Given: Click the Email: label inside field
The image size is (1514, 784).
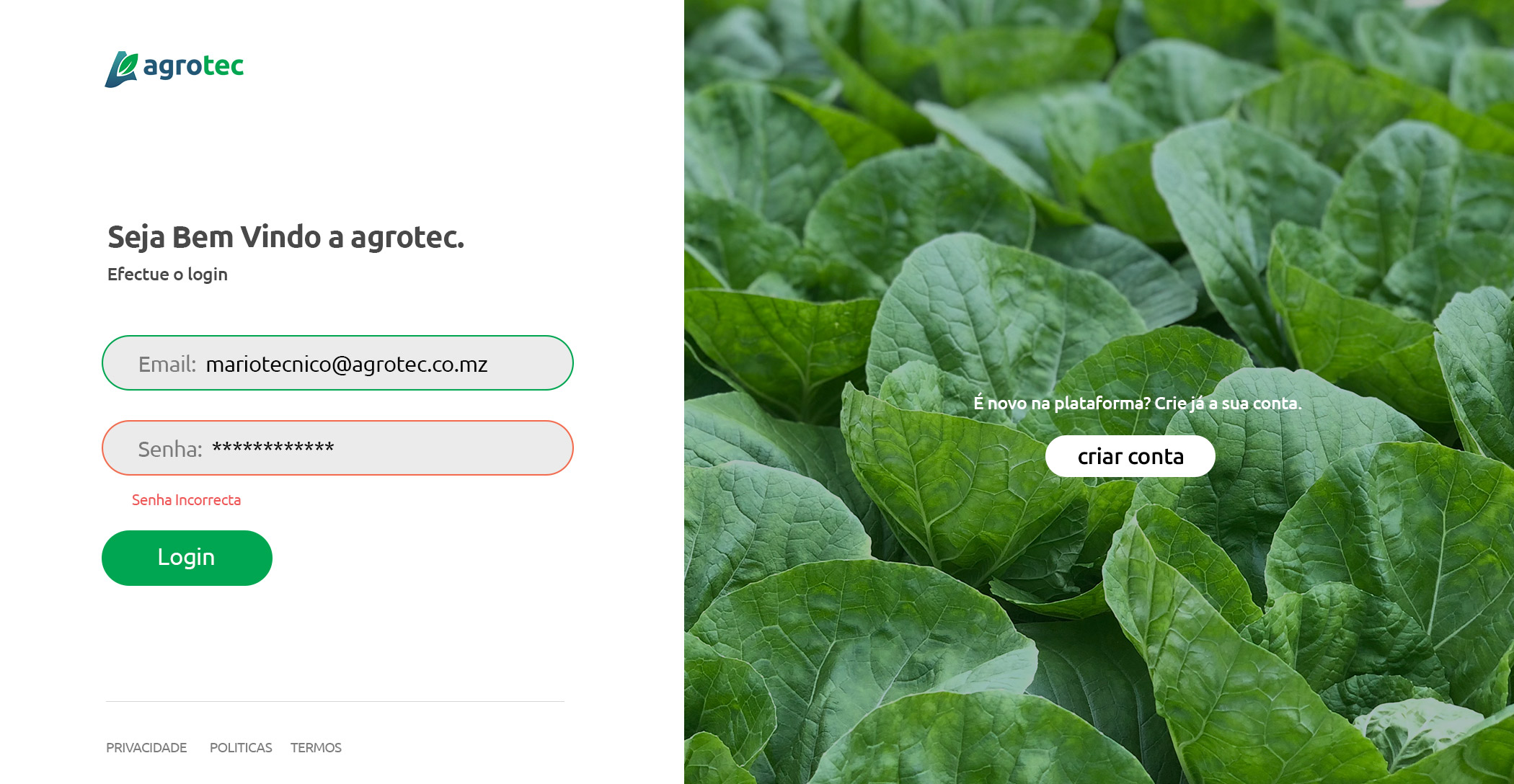Looking at the screenshot, I should coord(167,365).
